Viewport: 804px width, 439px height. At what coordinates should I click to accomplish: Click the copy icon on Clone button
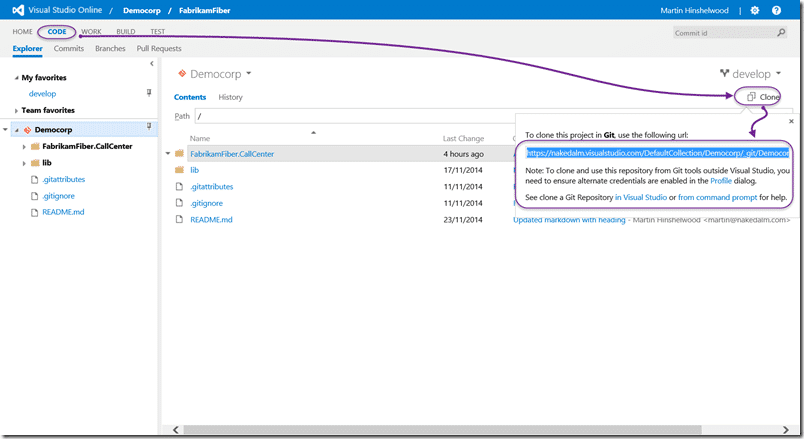tap(751, 96)
